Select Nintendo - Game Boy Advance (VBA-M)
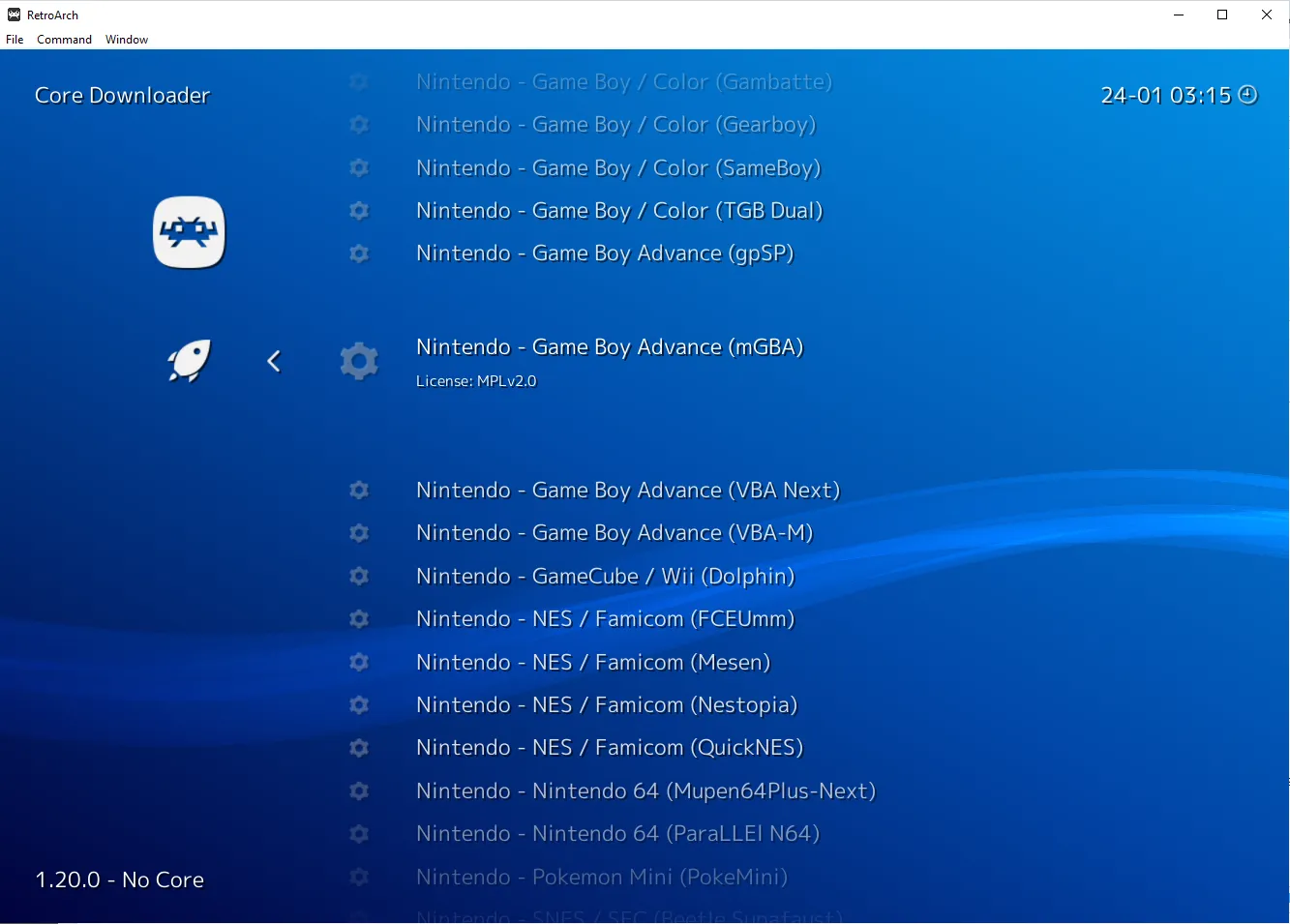This screenshot has width=1290, height=924. 615,533
